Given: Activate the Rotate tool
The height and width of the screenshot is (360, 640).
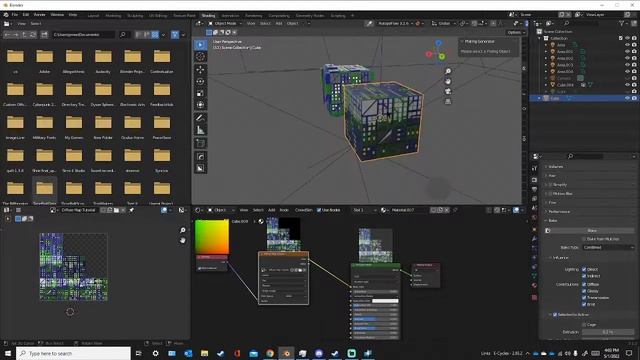Looking at the screenshot, I should 200,82.
